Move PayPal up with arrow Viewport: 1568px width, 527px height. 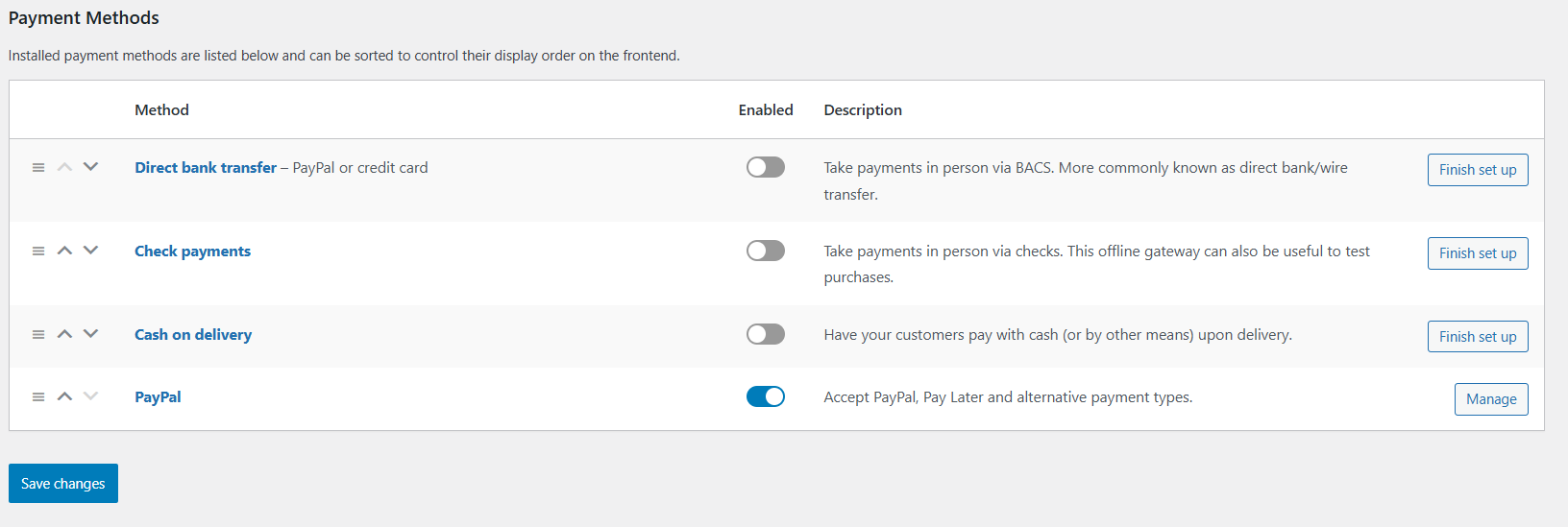[x=64, y=396]
